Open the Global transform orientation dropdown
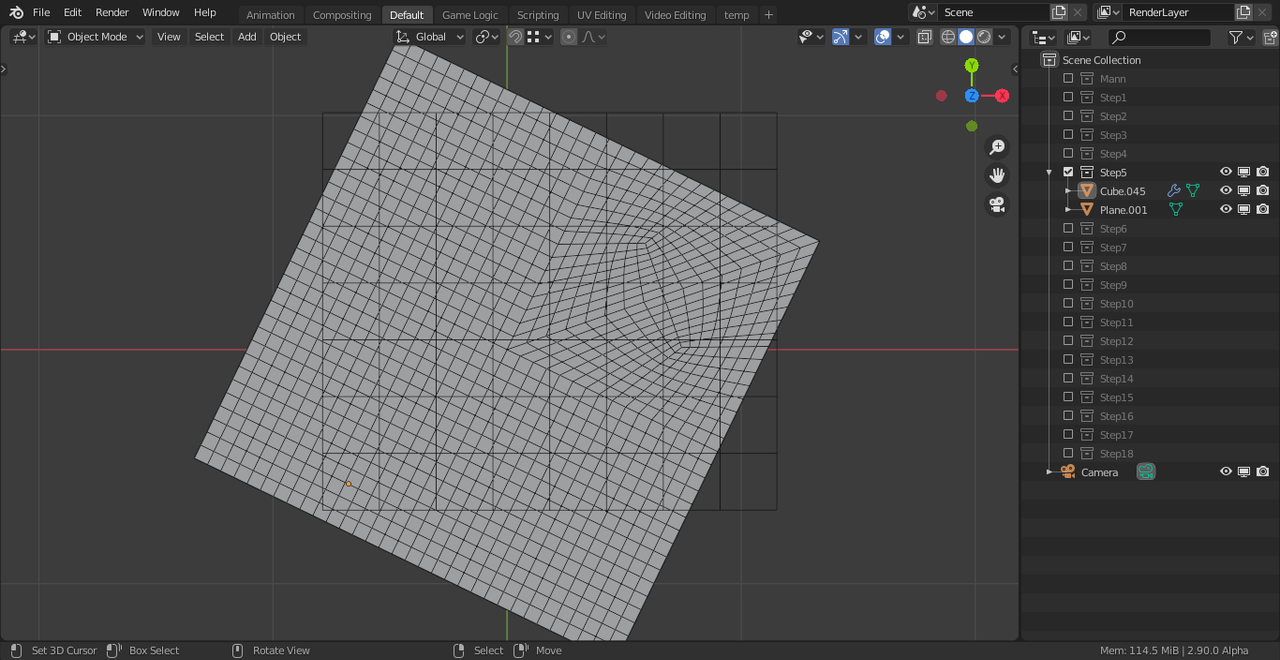This screenshot has width=1280, height=660. pyautogui.click(x=430, y=37)
